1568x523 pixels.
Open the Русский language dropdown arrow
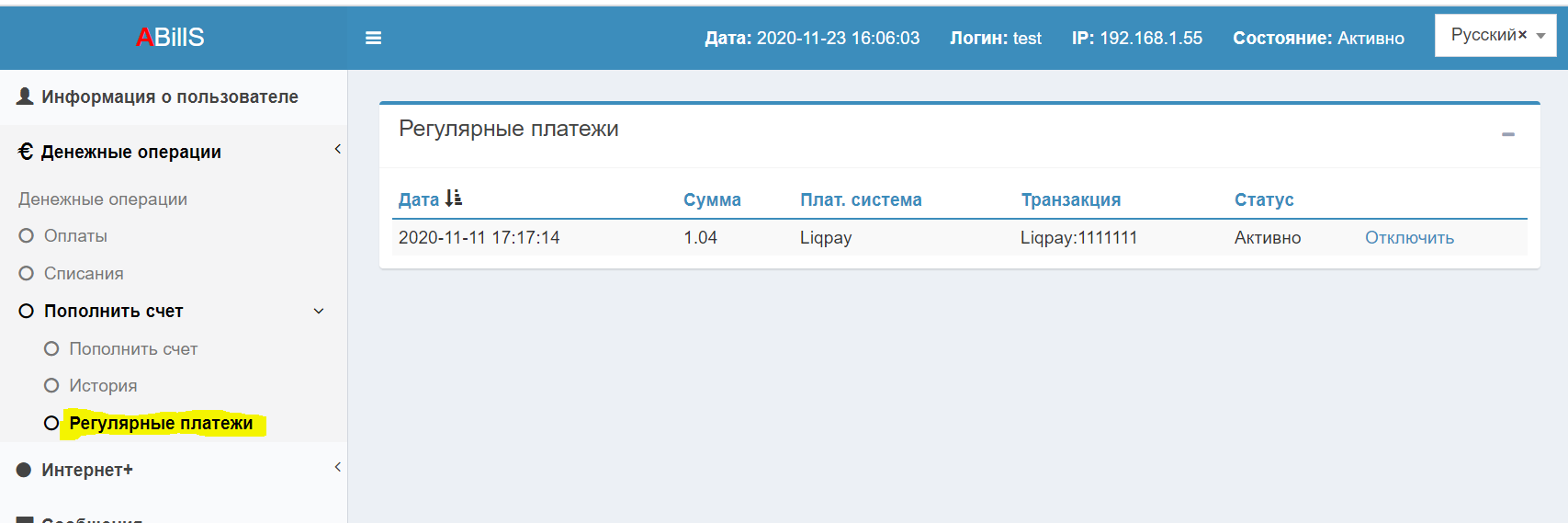pyautogui.click(x=1540, y=36)
